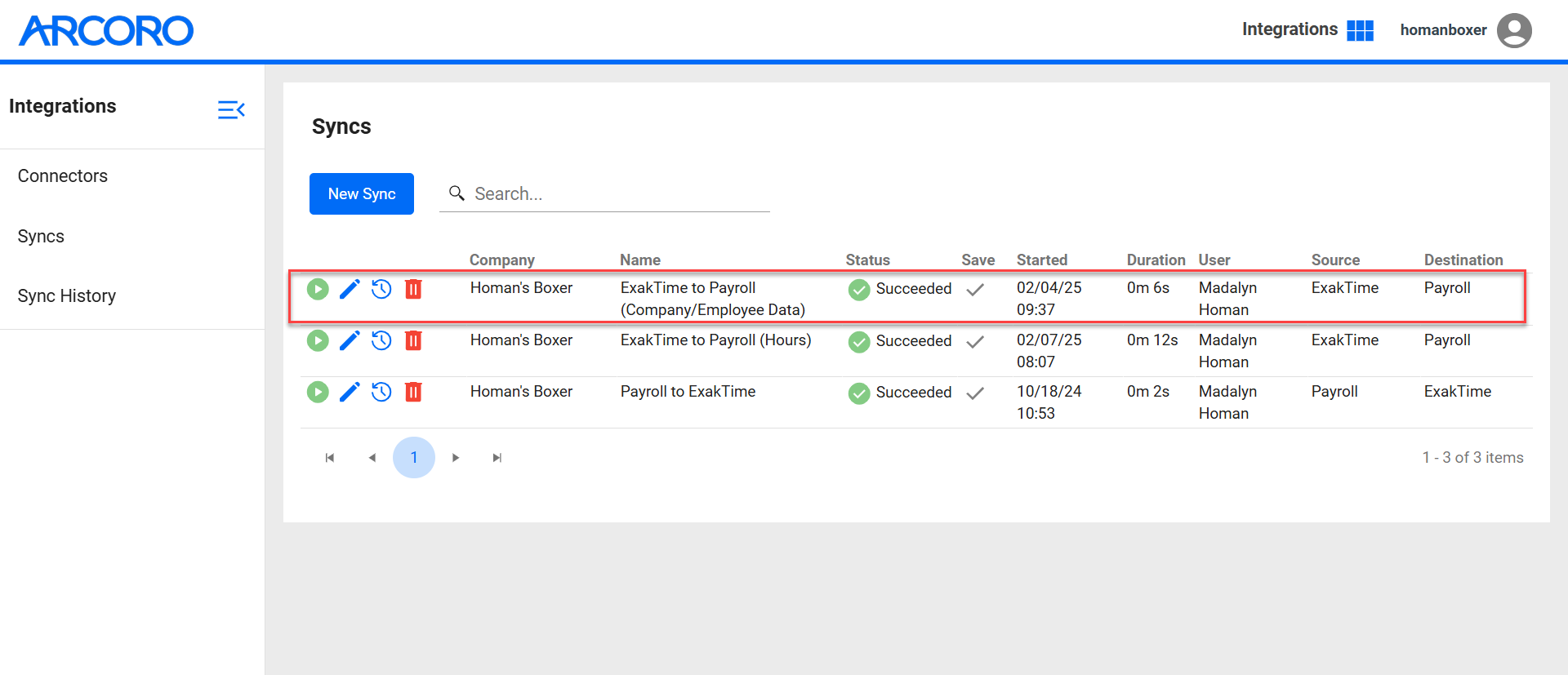Image resolution: width=1568 pixels, height=675 pixels.
Task: Create a New Sync
Action: tap(362, 193)
